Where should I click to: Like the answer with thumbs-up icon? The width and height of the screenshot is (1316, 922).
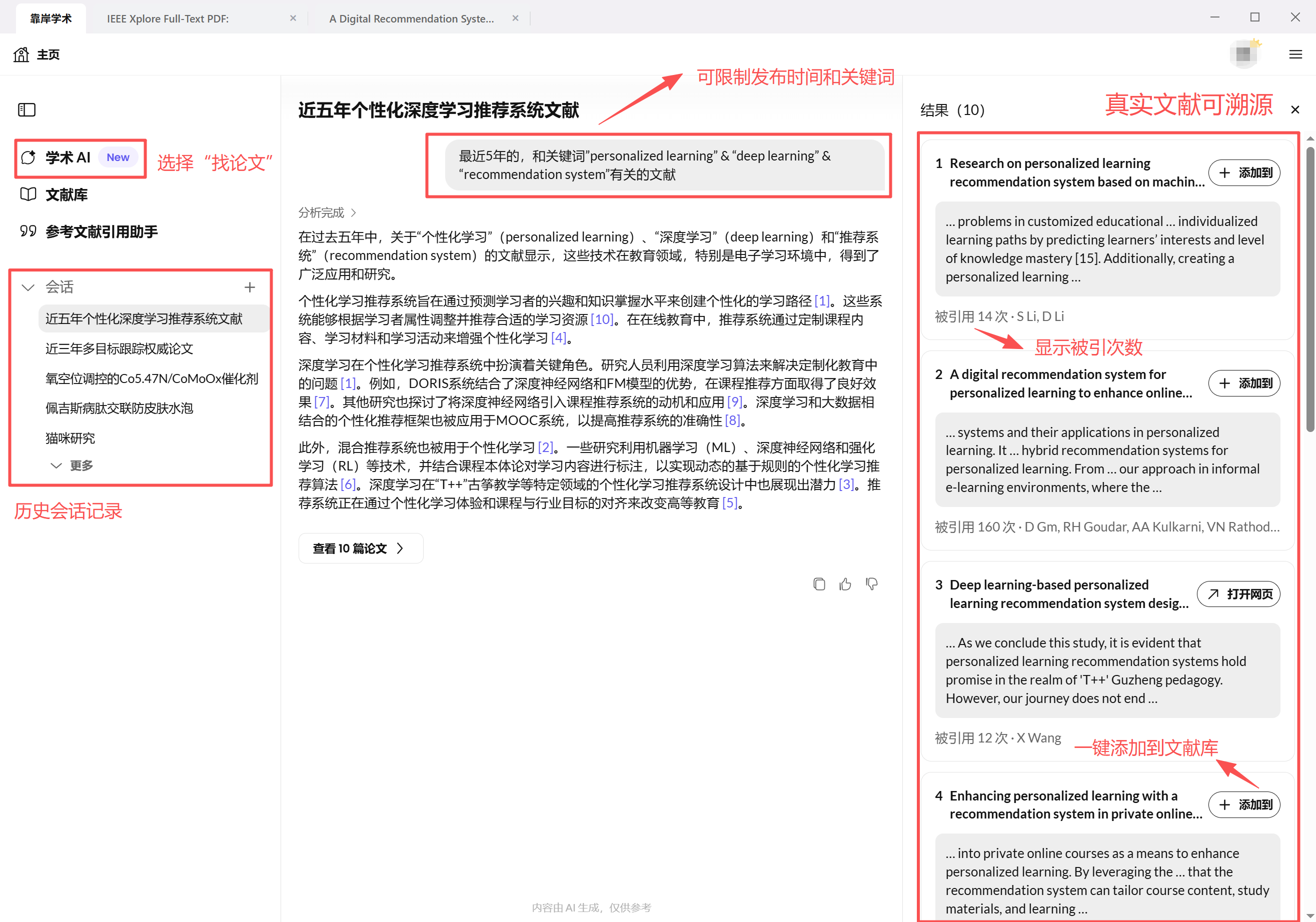click(x=845, y=584)
